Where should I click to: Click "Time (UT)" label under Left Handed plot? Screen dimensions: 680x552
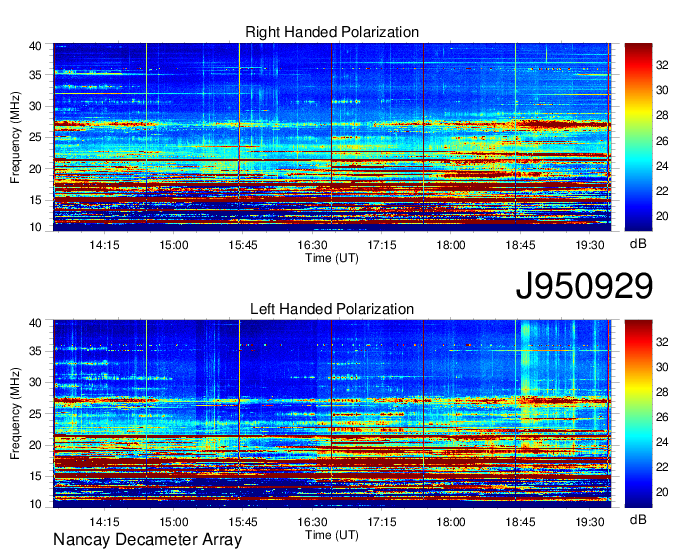point(332,535)
